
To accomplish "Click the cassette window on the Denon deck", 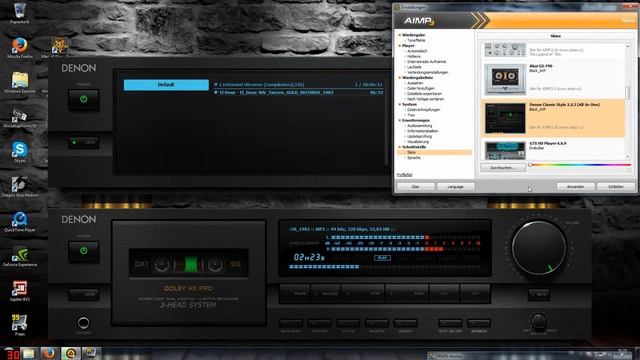I will [189, 264].
